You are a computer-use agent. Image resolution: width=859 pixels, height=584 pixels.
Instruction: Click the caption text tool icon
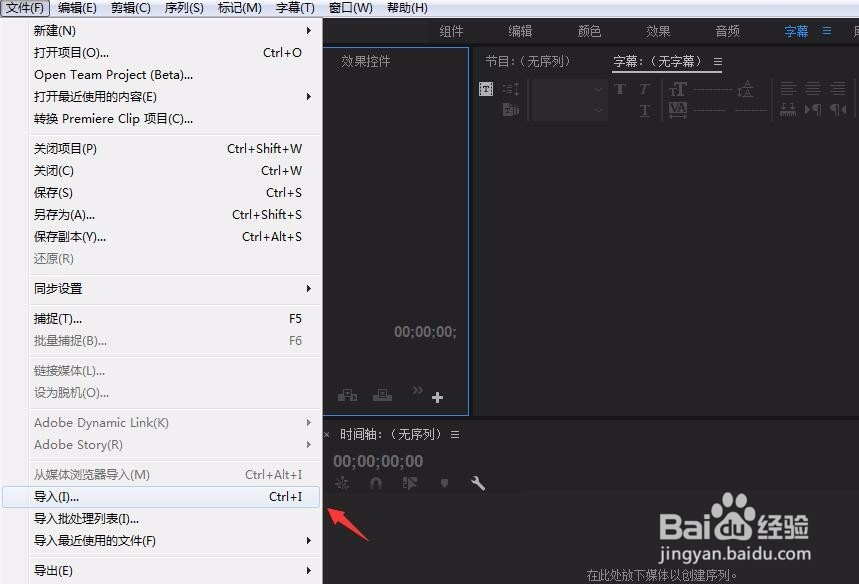tap(486, 89)
